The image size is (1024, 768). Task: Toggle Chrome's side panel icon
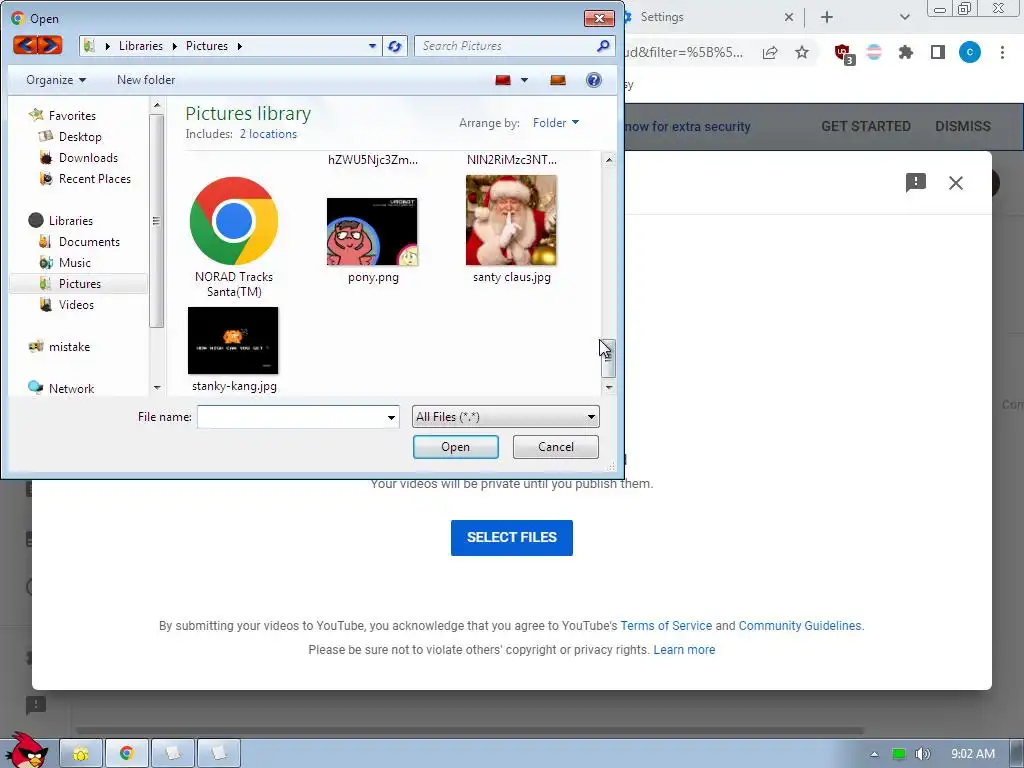pyautogui.click(x=938, y=52)
